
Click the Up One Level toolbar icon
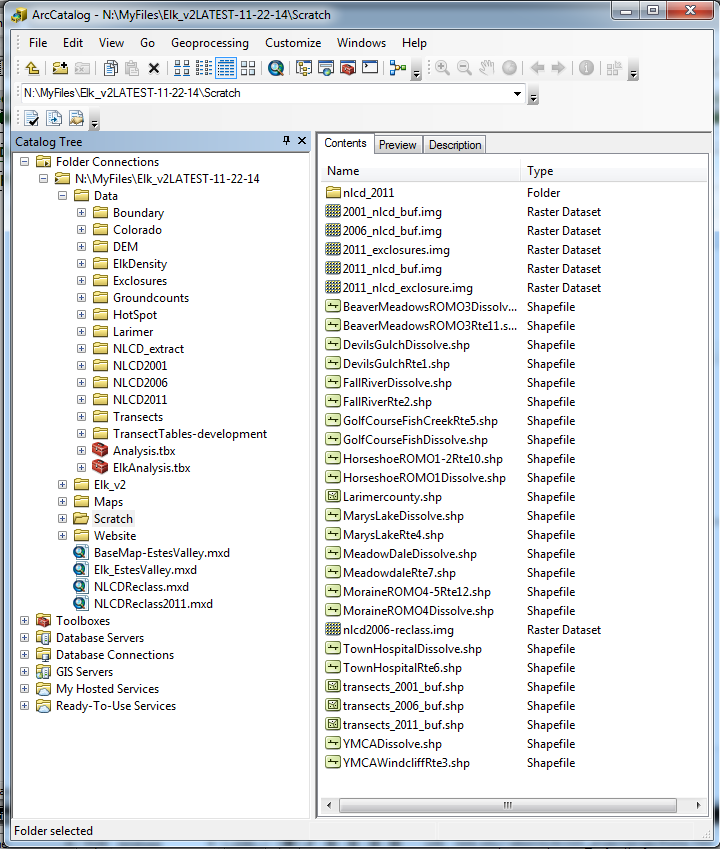33,68
